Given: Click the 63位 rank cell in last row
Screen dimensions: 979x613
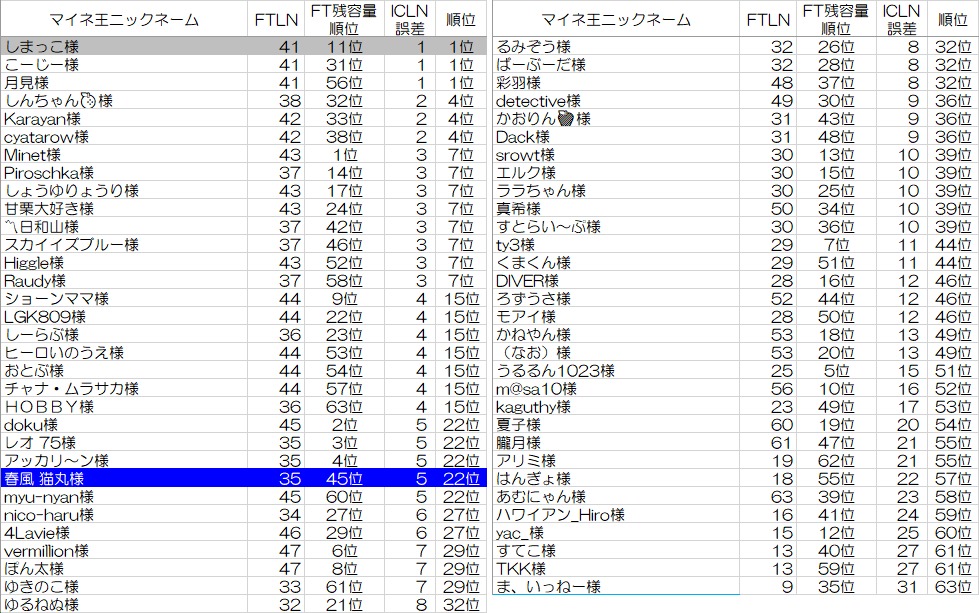Looking at the screenshot, I should click(x=953, y=587).
